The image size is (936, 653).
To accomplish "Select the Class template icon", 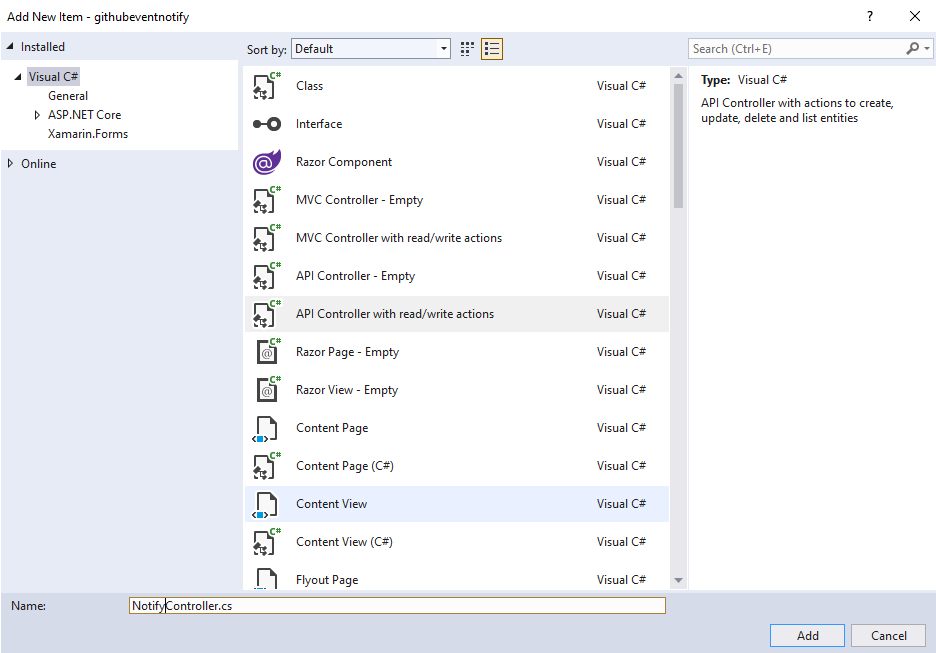I will click(265, 85).
